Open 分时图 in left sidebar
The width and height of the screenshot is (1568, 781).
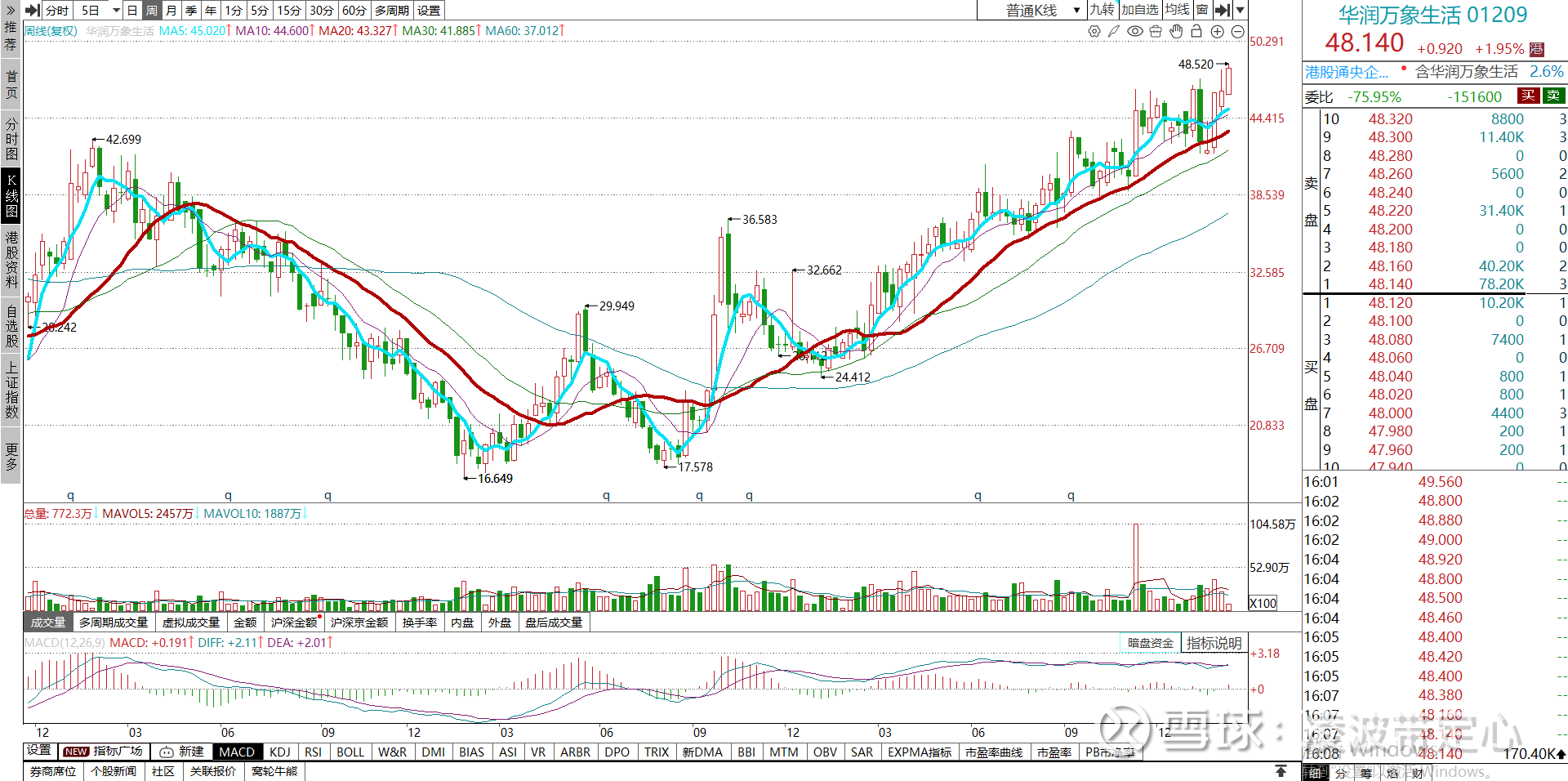click(11, 138)
